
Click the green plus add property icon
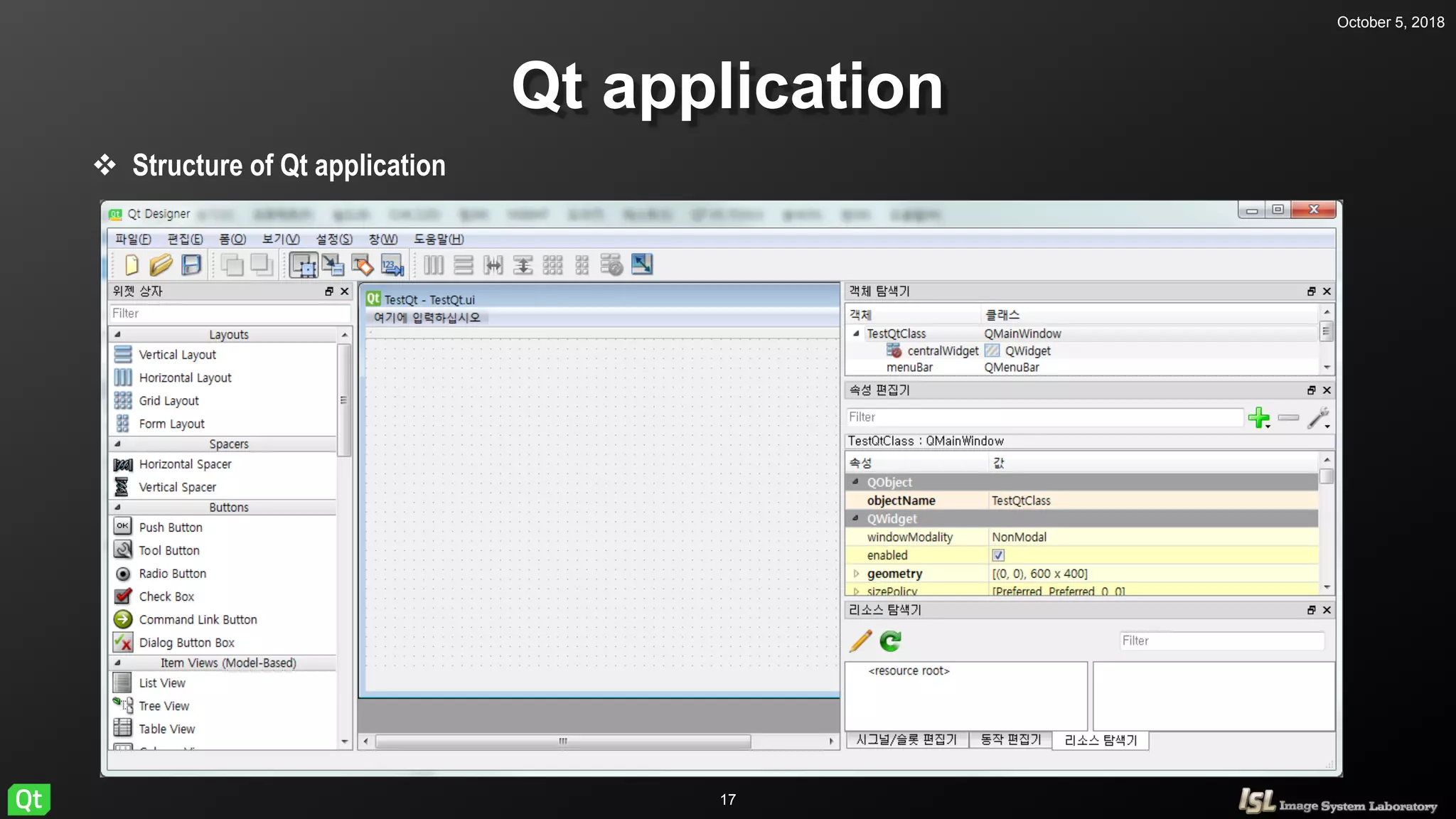(1259, 418)
